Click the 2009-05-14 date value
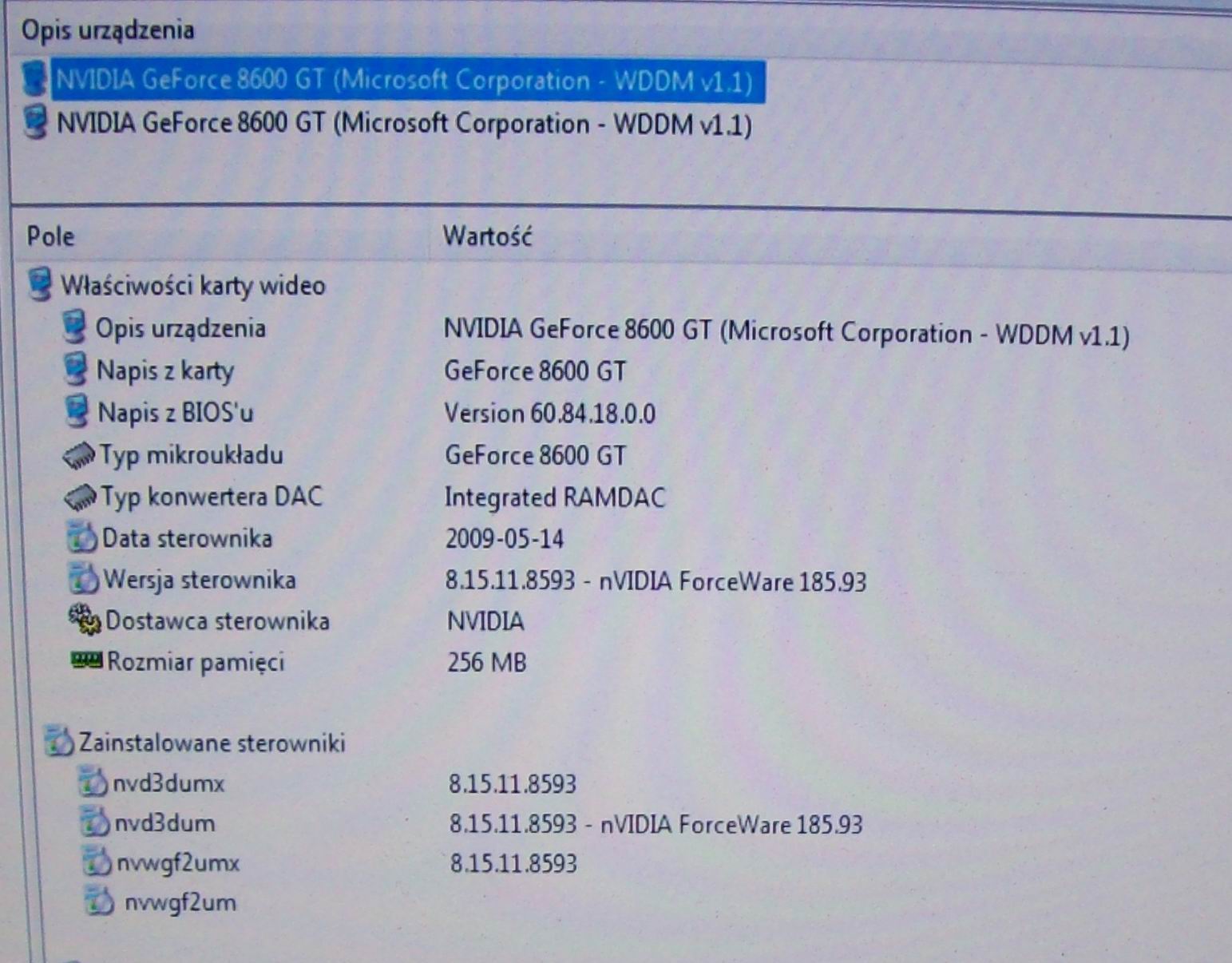The width and height of the screenshot is (1232, 963). coord(505,539)
